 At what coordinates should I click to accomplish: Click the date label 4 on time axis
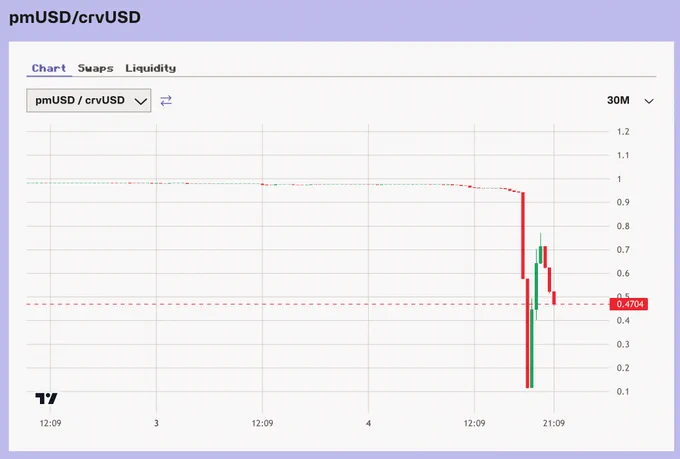pyautogui.click(x=368, y=423)
